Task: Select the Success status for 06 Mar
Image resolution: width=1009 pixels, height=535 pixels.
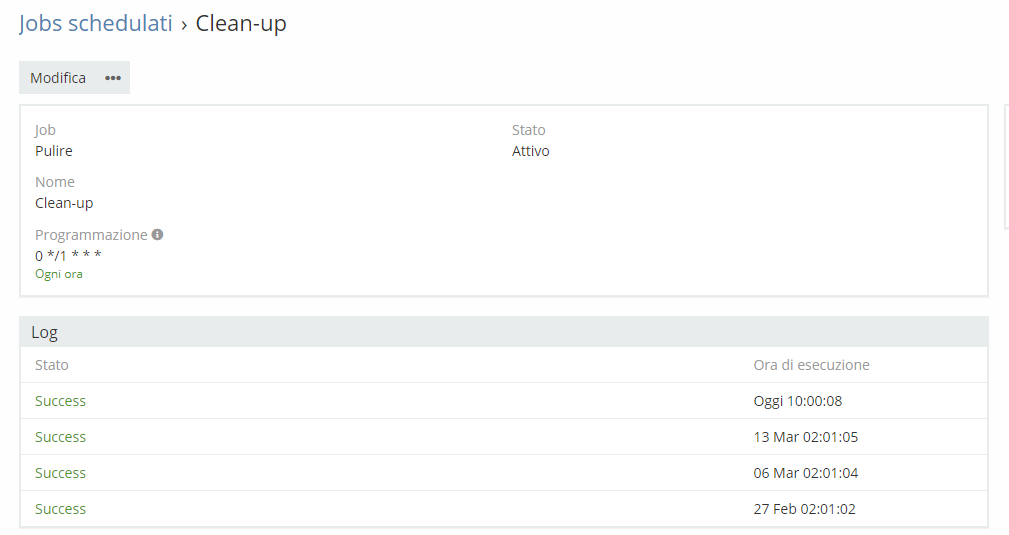Action: click(61, 473)
